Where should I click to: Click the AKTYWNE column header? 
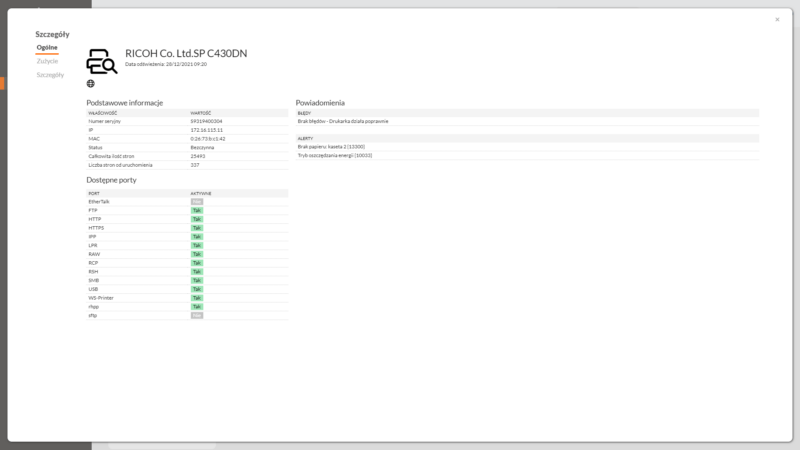201,193
